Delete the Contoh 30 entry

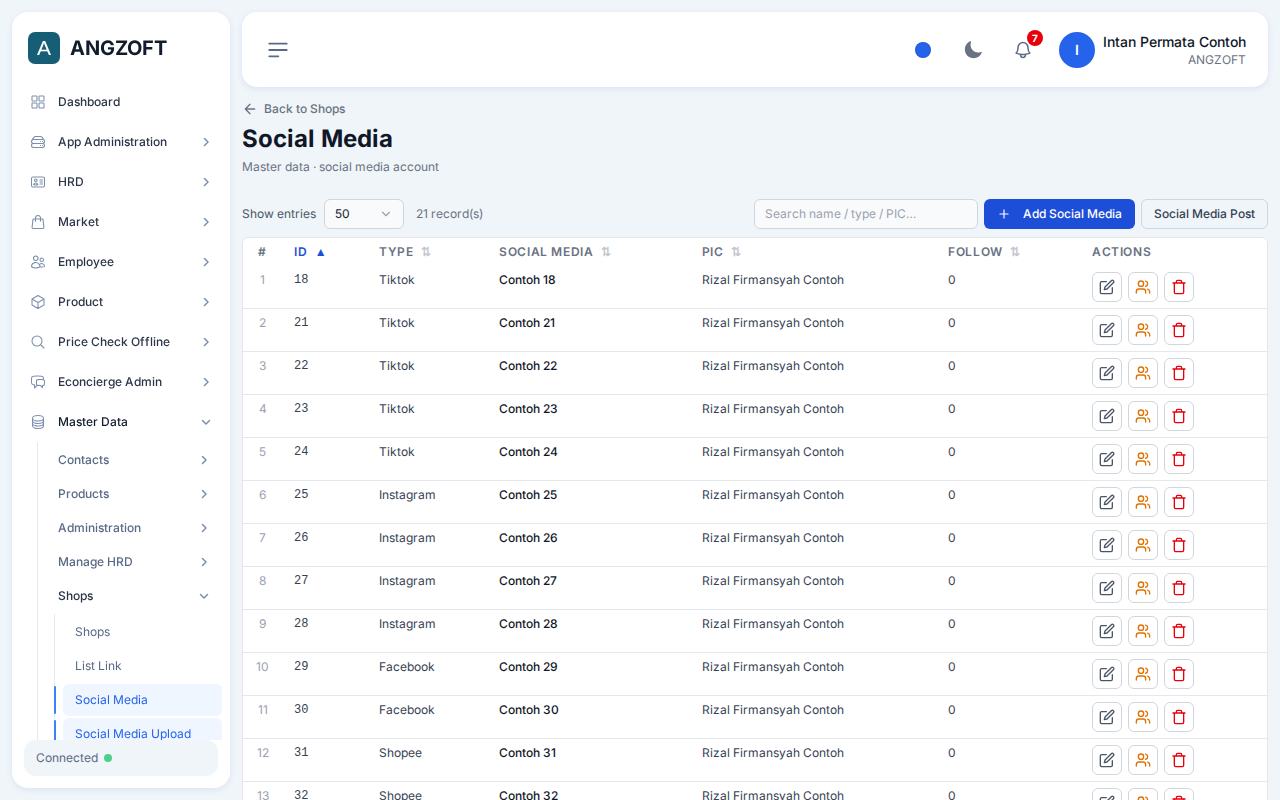(x=1179, y=717)
